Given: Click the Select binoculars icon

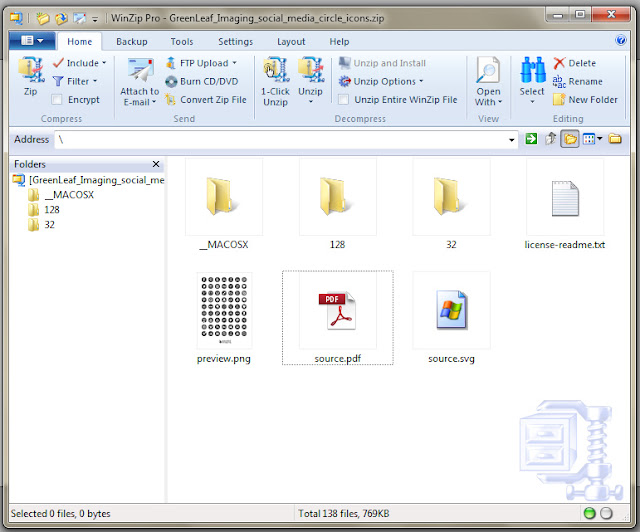Looking at the screenshot, I should coord(533,70).
